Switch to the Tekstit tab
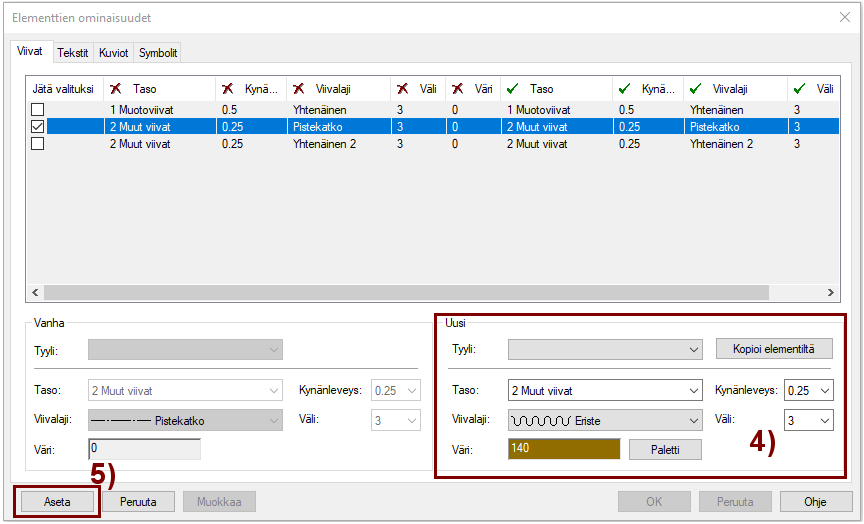 pos(73,53)
